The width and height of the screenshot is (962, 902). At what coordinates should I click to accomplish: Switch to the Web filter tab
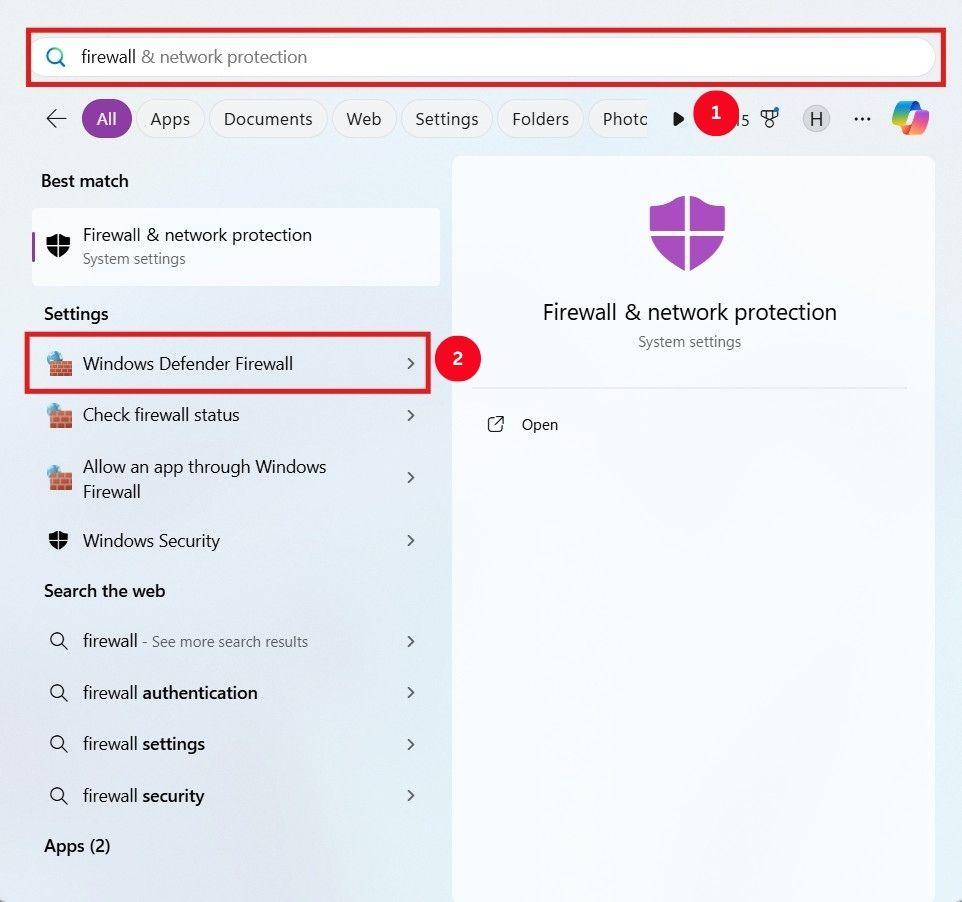point(364,118)
